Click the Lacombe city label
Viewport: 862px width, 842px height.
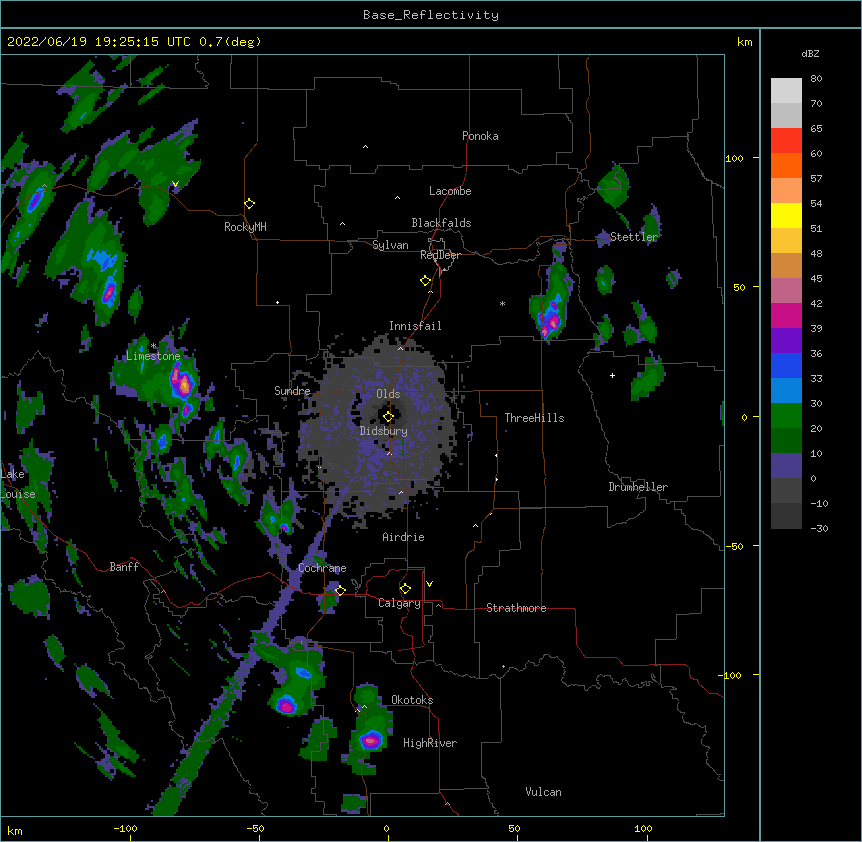(450, 191)
